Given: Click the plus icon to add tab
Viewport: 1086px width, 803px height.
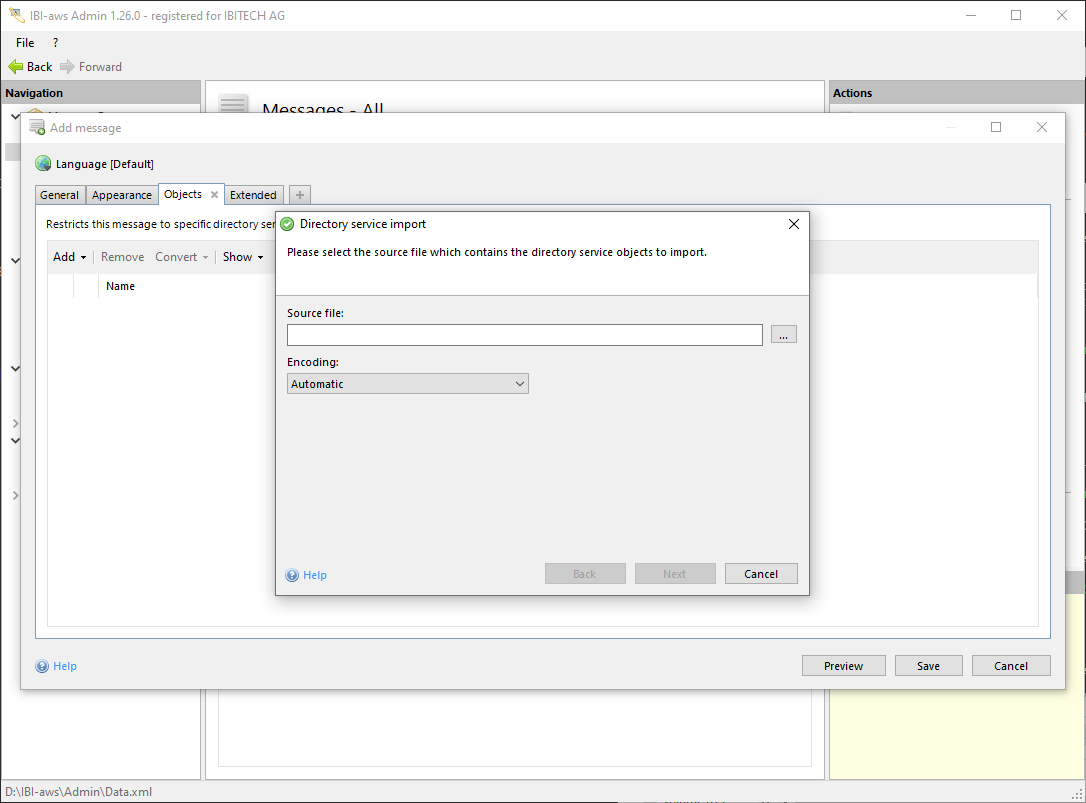Looking at the screenshot, I should [300, 195].
